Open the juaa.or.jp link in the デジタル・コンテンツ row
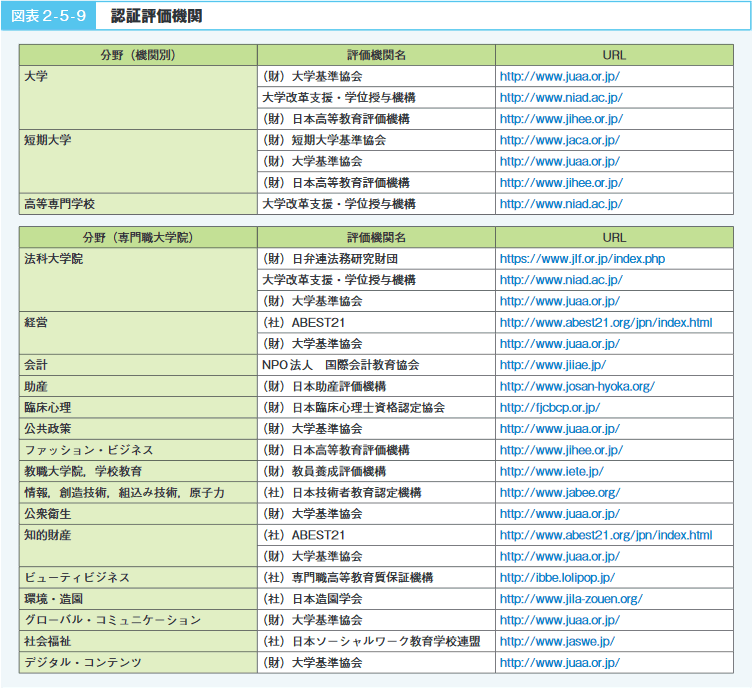 (x=559, y=663)
